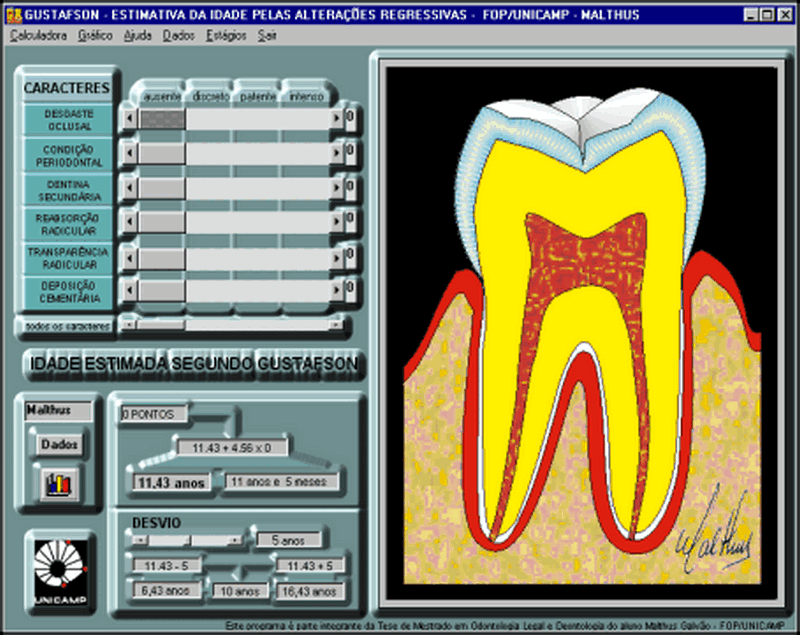Click the '5 anos' deviation value
Screen dimensions: 800x635
(x=289, y=540)
